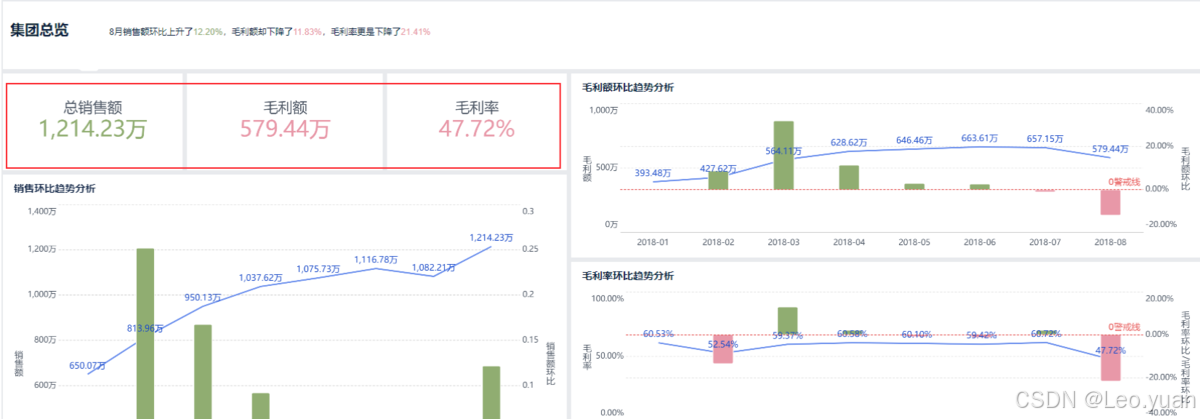
Task: Select the 1,400万 axis tick on sales chart
Action: pyautogui.click(x=43, y=211)
